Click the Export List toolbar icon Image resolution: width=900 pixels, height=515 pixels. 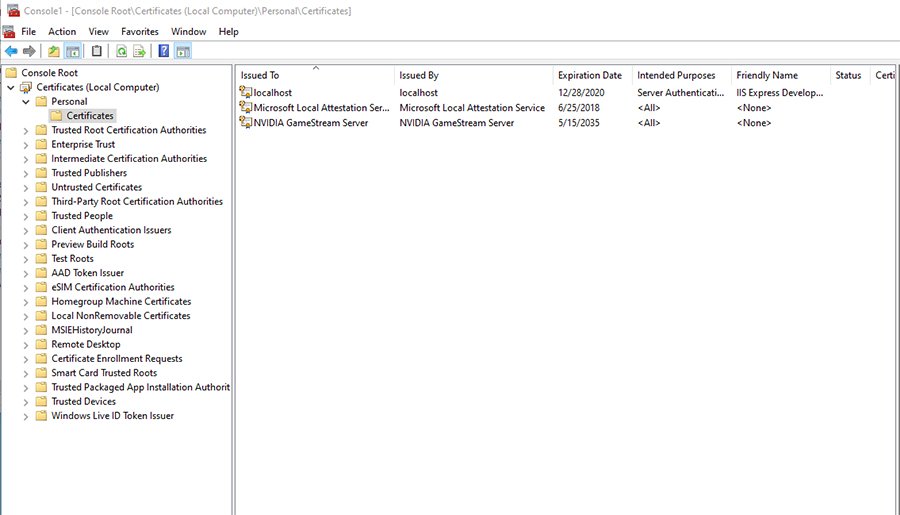pos(140,51)
